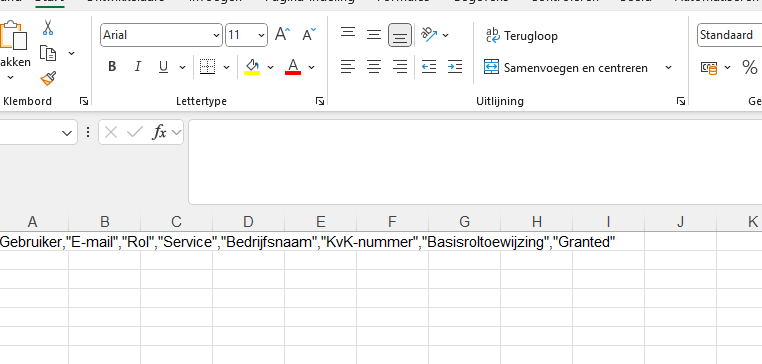762x364 pixels.
Task: Click the text orientation icon
Action: coord(429,35)
